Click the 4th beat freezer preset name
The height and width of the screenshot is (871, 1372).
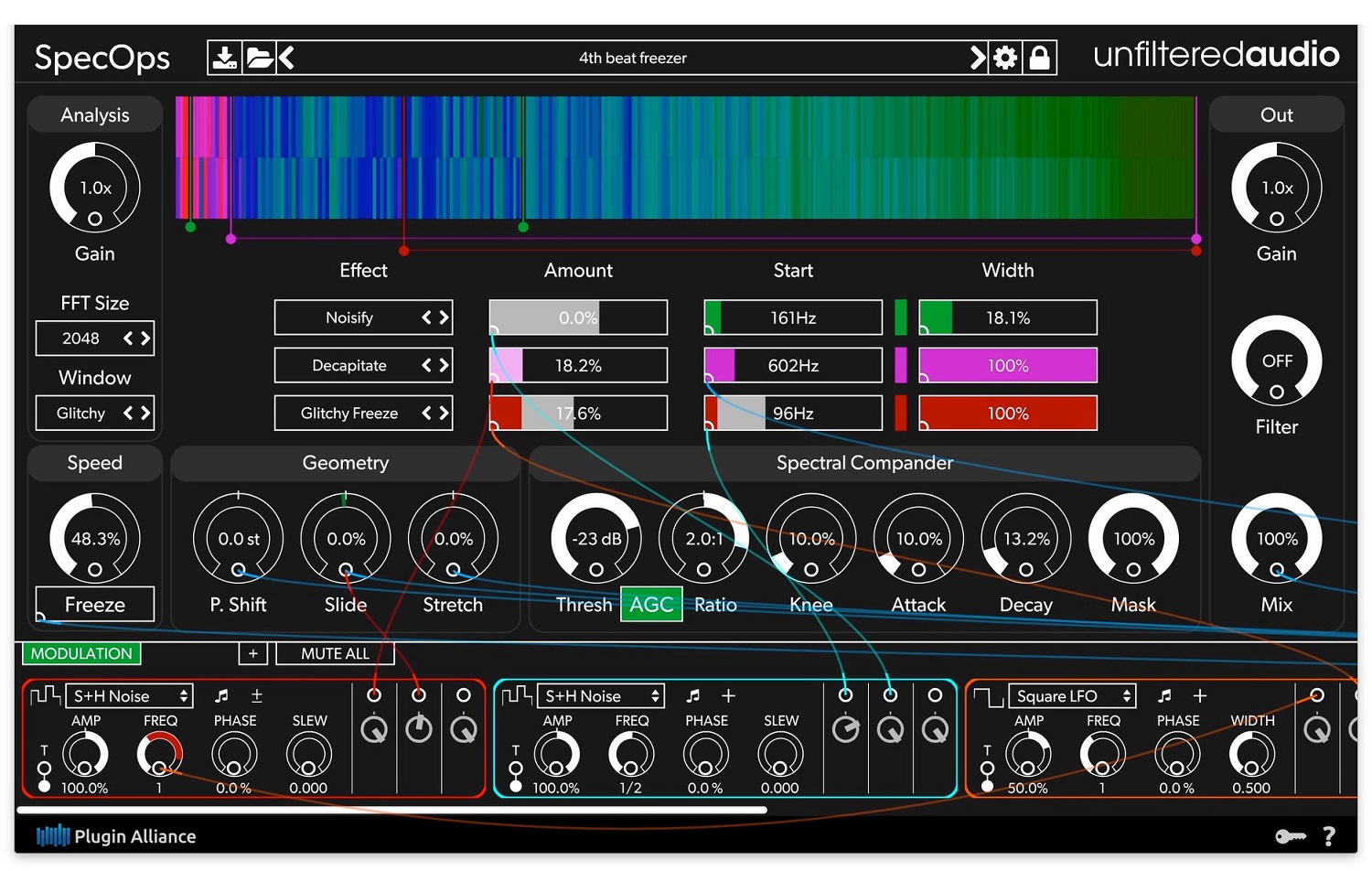[632, 58]
